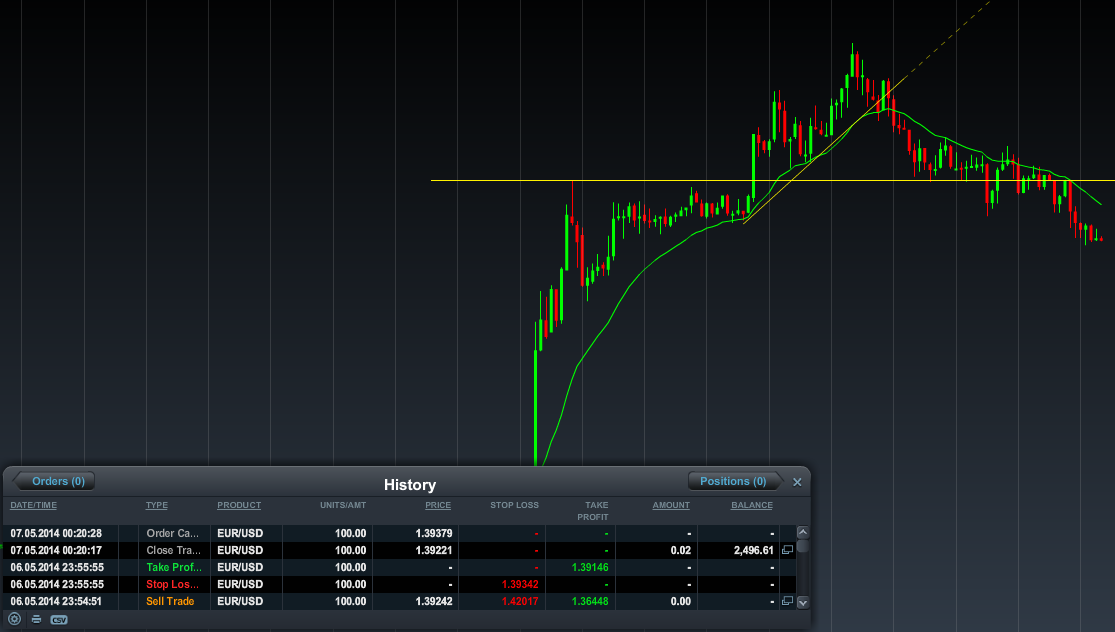This screenshot has width=1115, height=632.
Task: Click balance value 2,496.61
Action: [754, 550]
